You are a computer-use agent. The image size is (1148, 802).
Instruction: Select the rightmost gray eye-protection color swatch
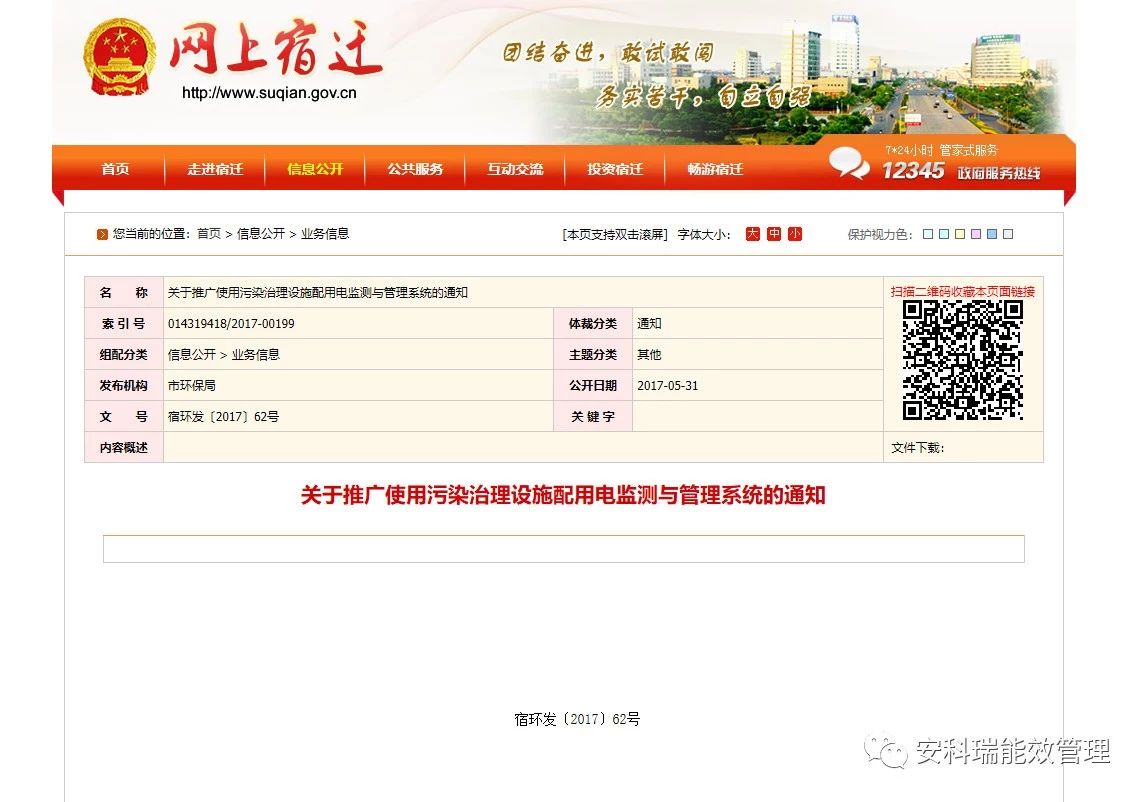point(1008,234)
